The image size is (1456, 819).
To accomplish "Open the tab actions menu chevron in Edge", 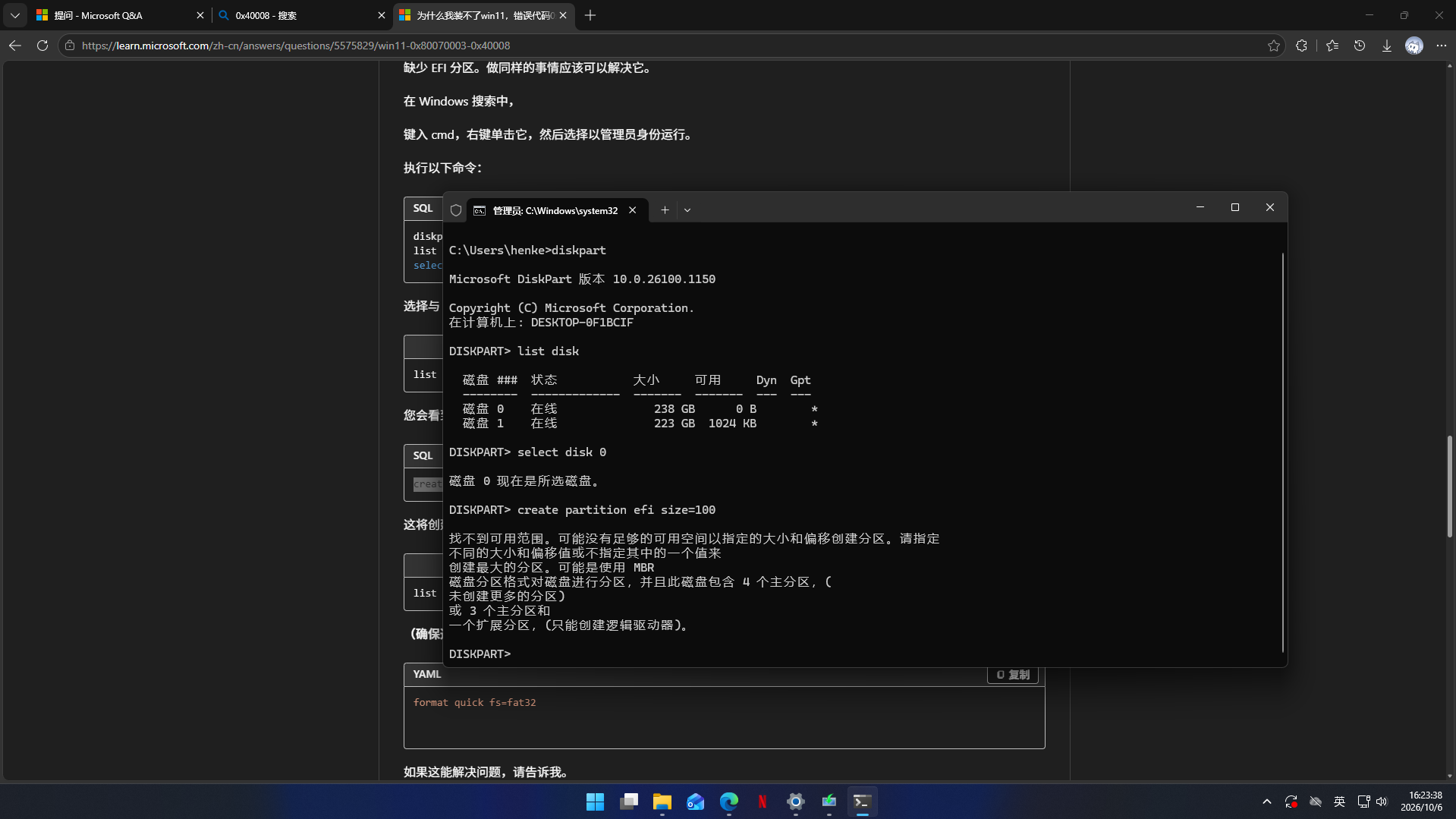I will pos(14,15).
